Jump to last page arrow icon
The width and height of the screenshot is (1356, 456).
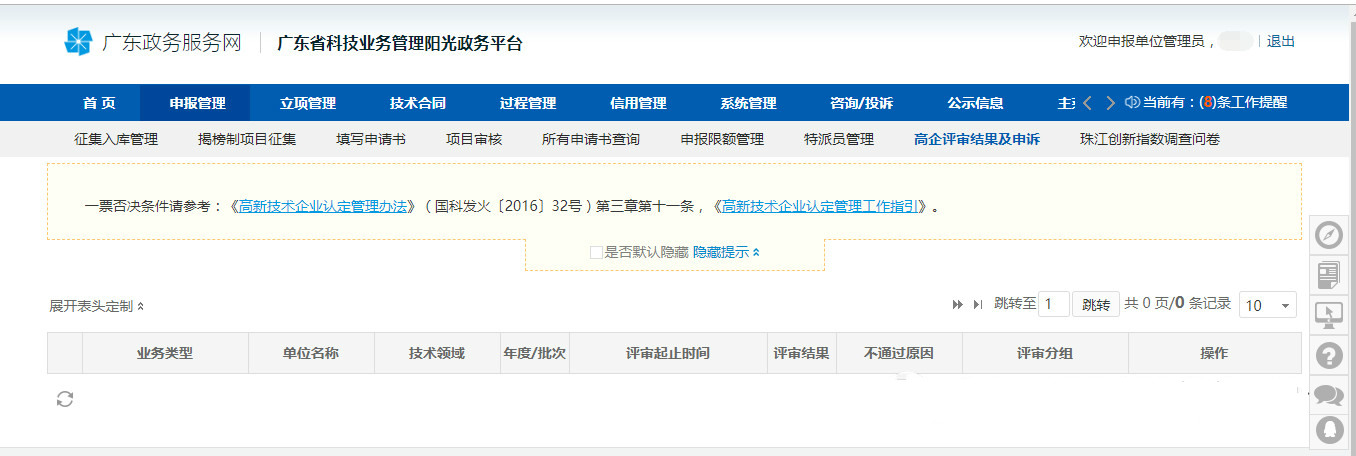point(977,305)
